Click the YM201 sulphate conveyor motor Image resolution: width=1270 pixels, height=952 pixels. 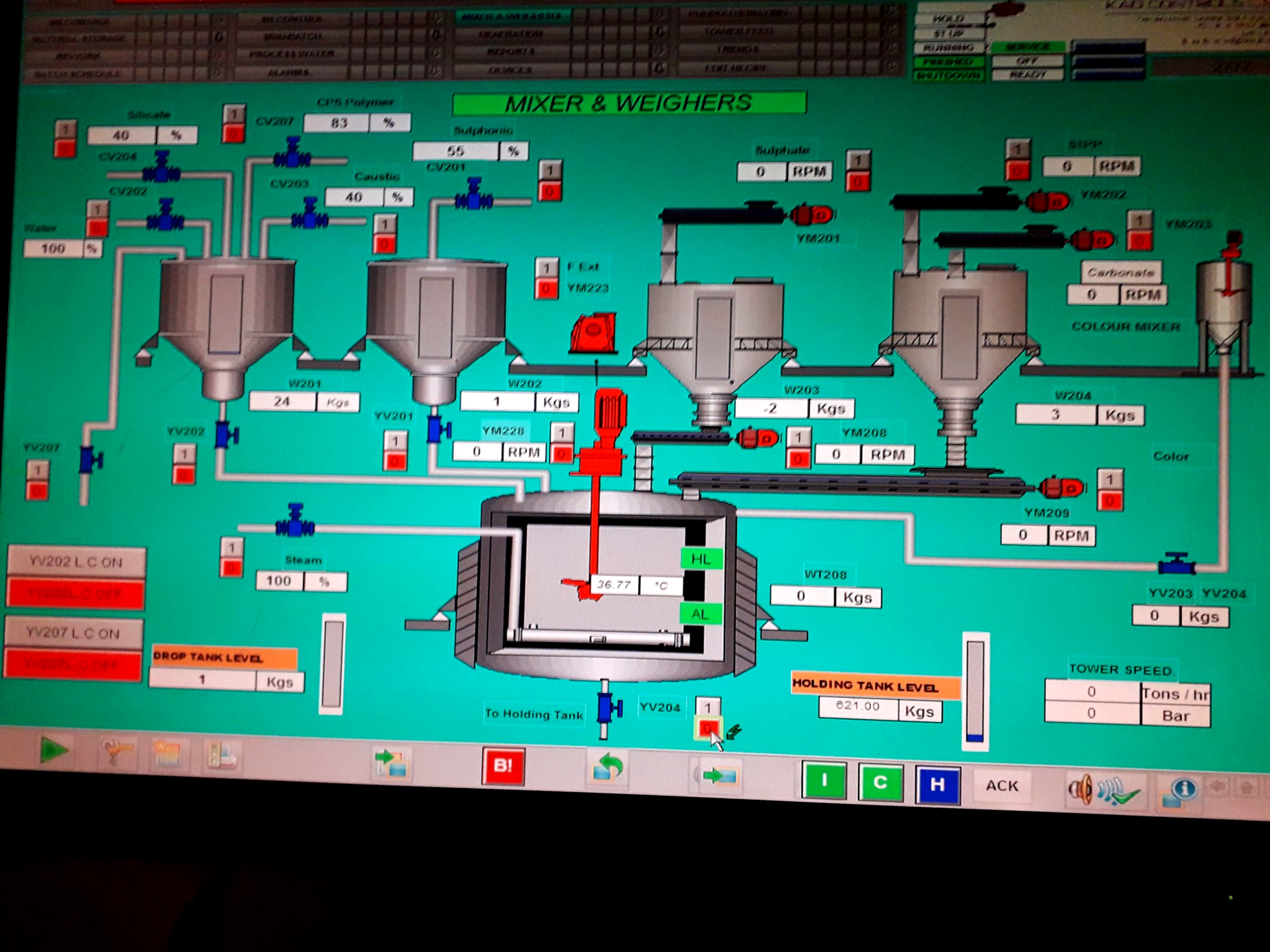click(811, 215)
